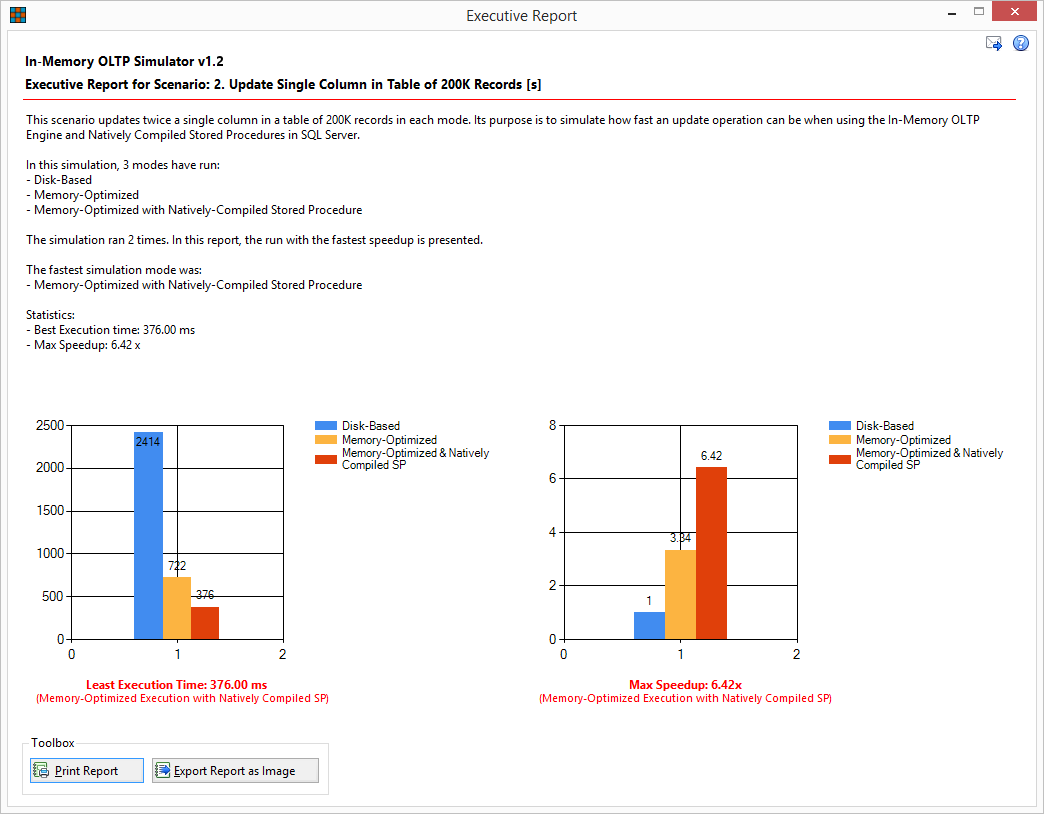Screen dimensions: 1044x814
Task: Click the email report icon
Action: (993, 44)
